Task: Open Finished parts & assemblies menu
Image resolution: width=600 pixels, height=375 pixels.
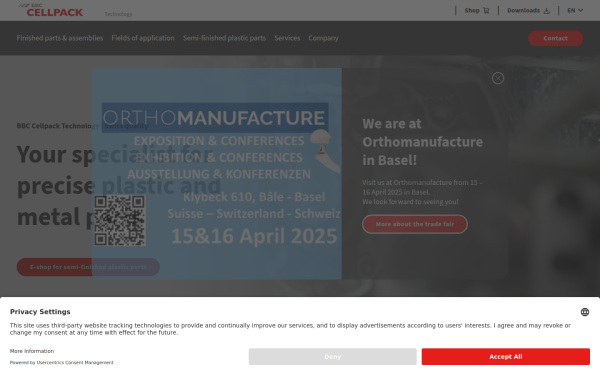Action: pyautogui.click(x=60, y=38)
